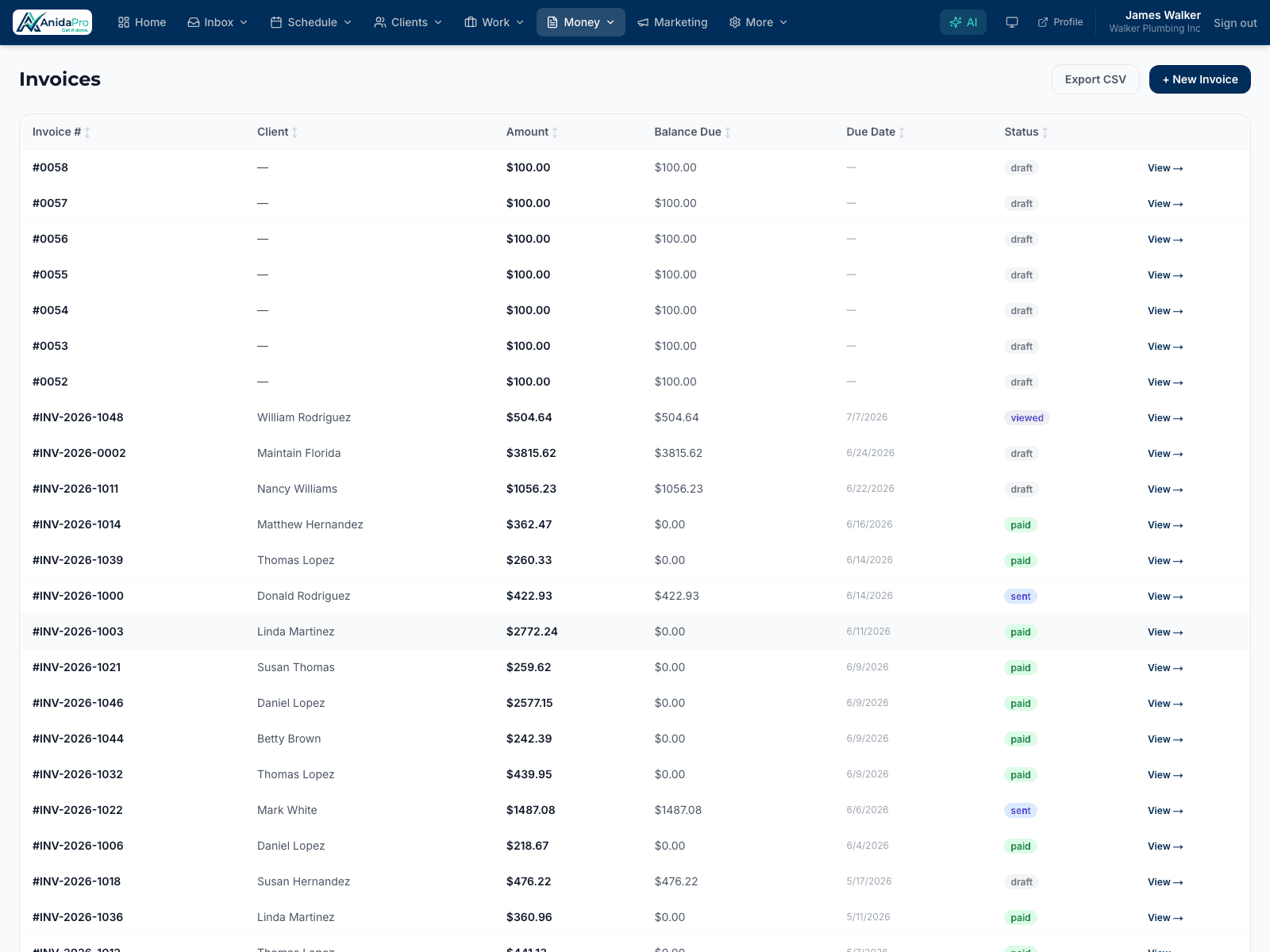
Task: Click client name Susan Hernandez
Action: (x=303, y=881)
